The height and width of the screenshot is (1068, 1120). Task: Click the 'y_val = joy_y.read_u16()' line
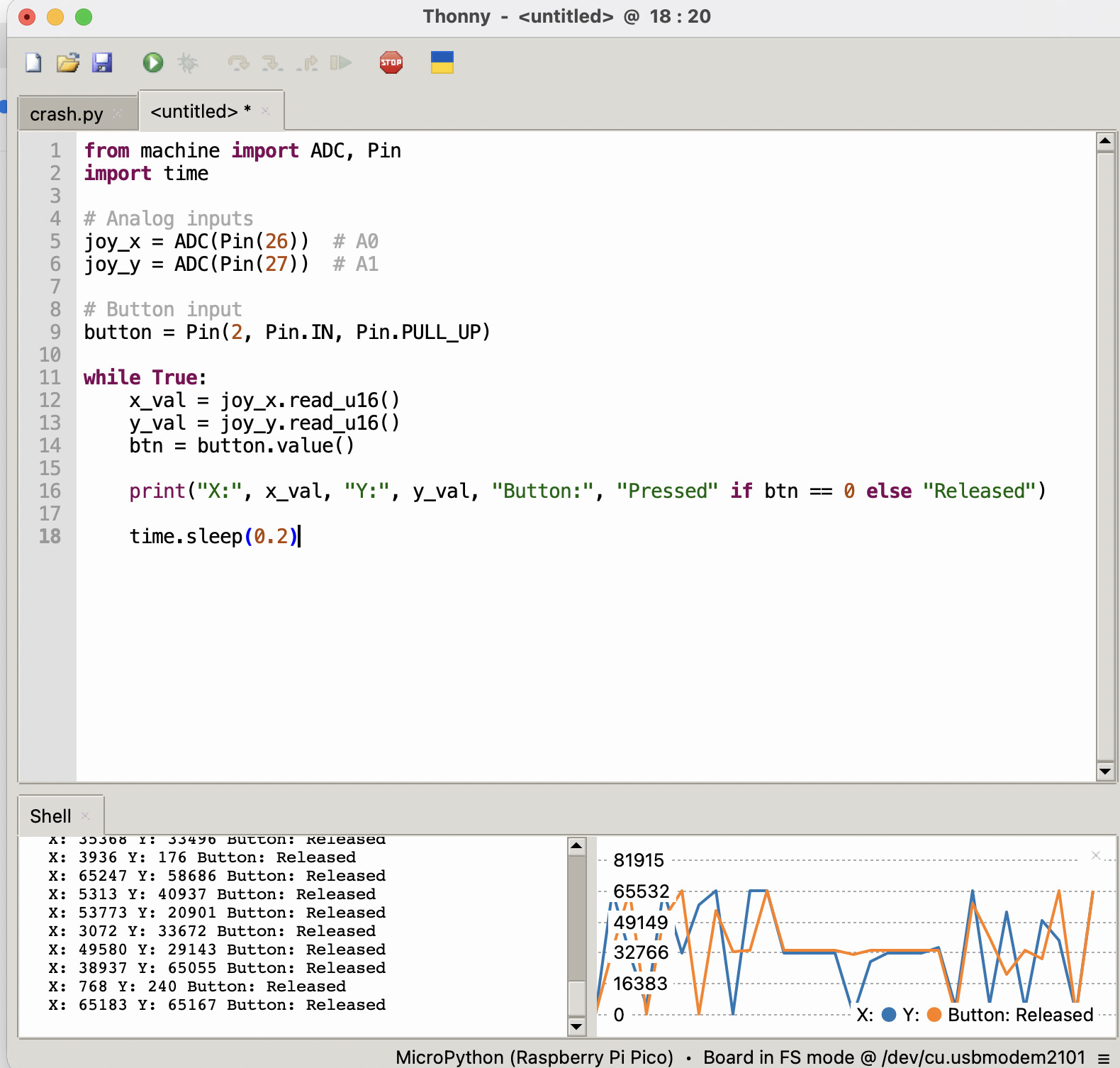coord(264,423)
